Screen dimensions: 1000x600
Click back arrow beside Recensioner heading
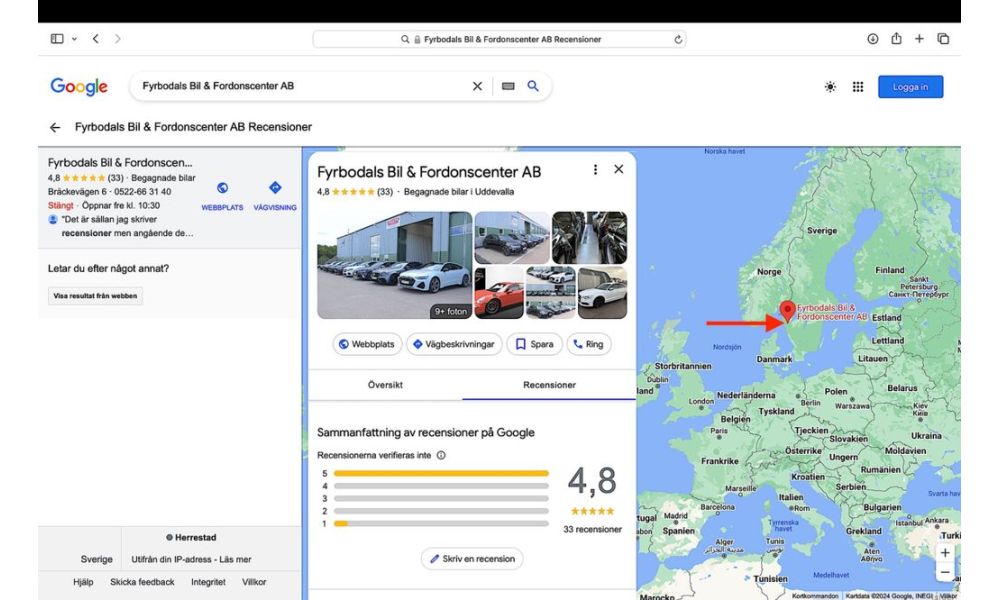click(x=55, y=128)
